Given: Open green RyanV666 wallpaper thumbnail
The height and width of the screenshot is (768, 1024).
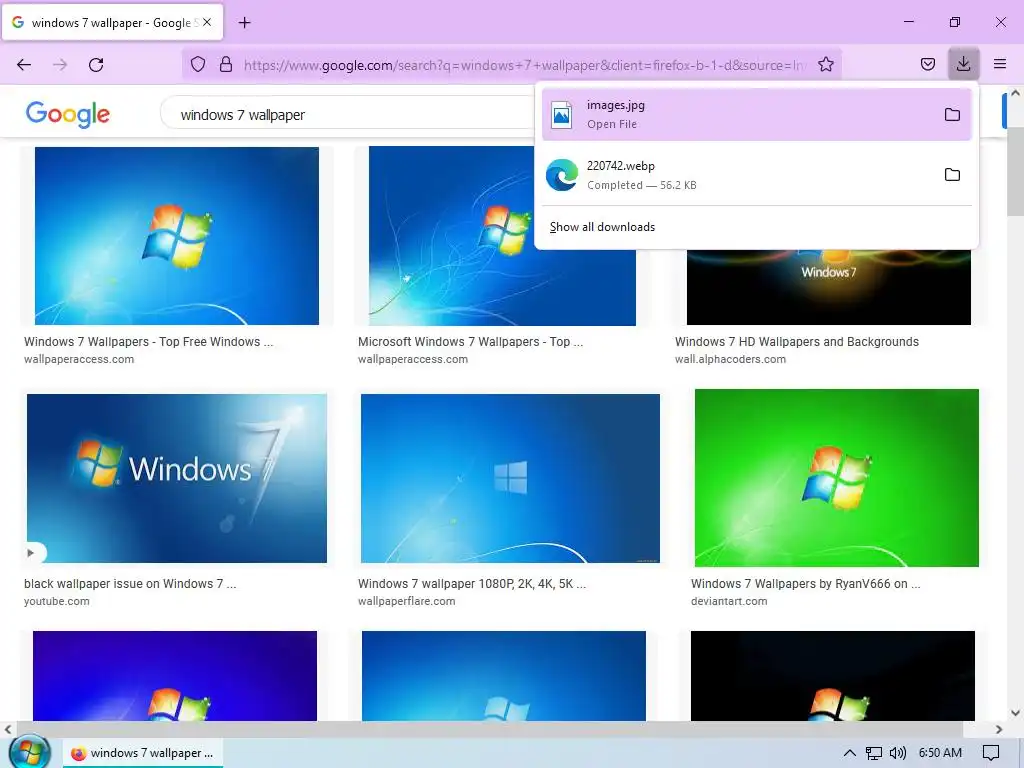Looking at the screenshot, I should (x=837, y=478).
